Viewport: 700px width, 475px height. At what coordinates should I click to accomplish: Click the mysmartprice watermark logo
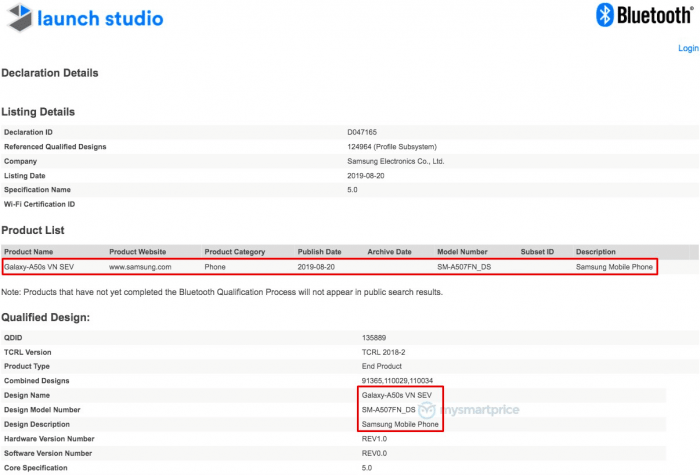456,410
